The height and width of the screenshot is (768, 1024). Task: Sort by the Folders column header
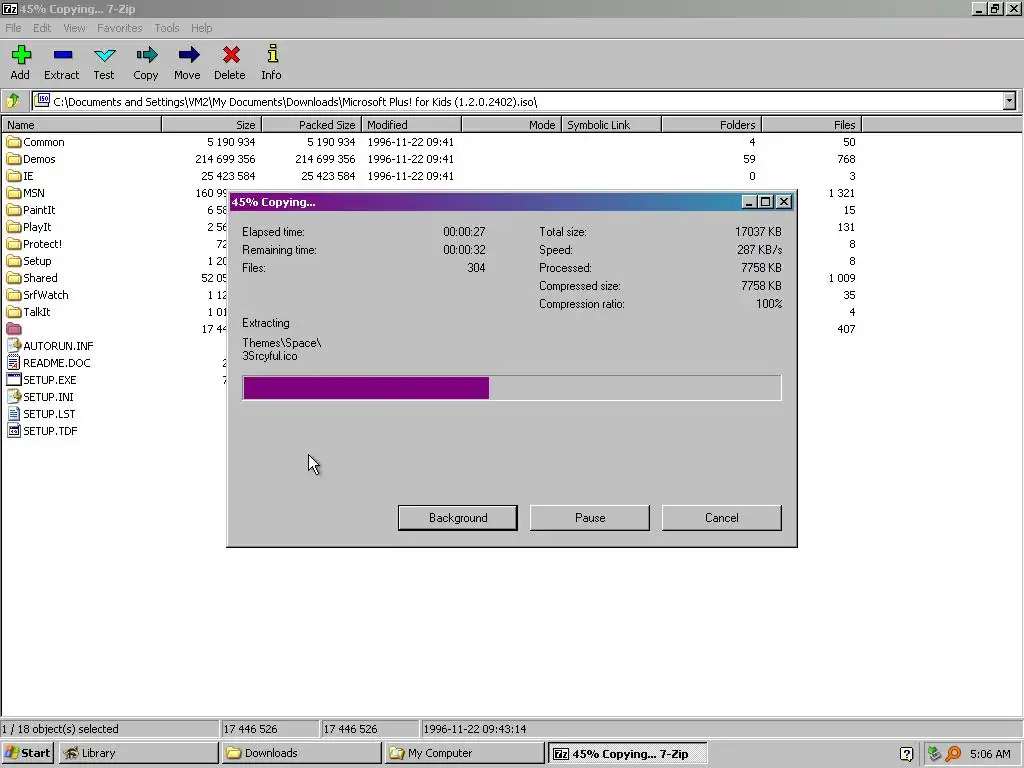tap(711, 125)
